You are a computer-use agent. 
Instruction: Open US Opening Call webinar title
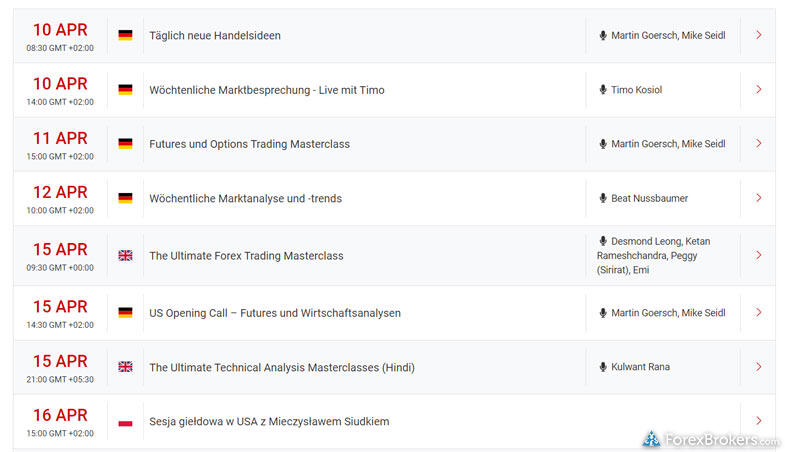pyautogui.click(x=274, y=313)
